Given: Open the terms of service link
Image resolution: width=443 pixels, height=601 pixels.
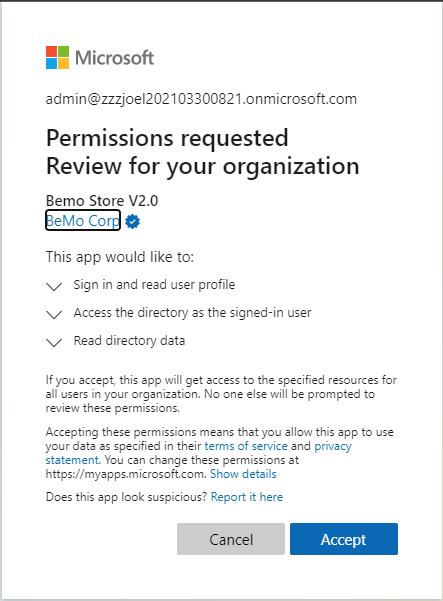Looking at the screenshot, I should click(x=246, y=446).
